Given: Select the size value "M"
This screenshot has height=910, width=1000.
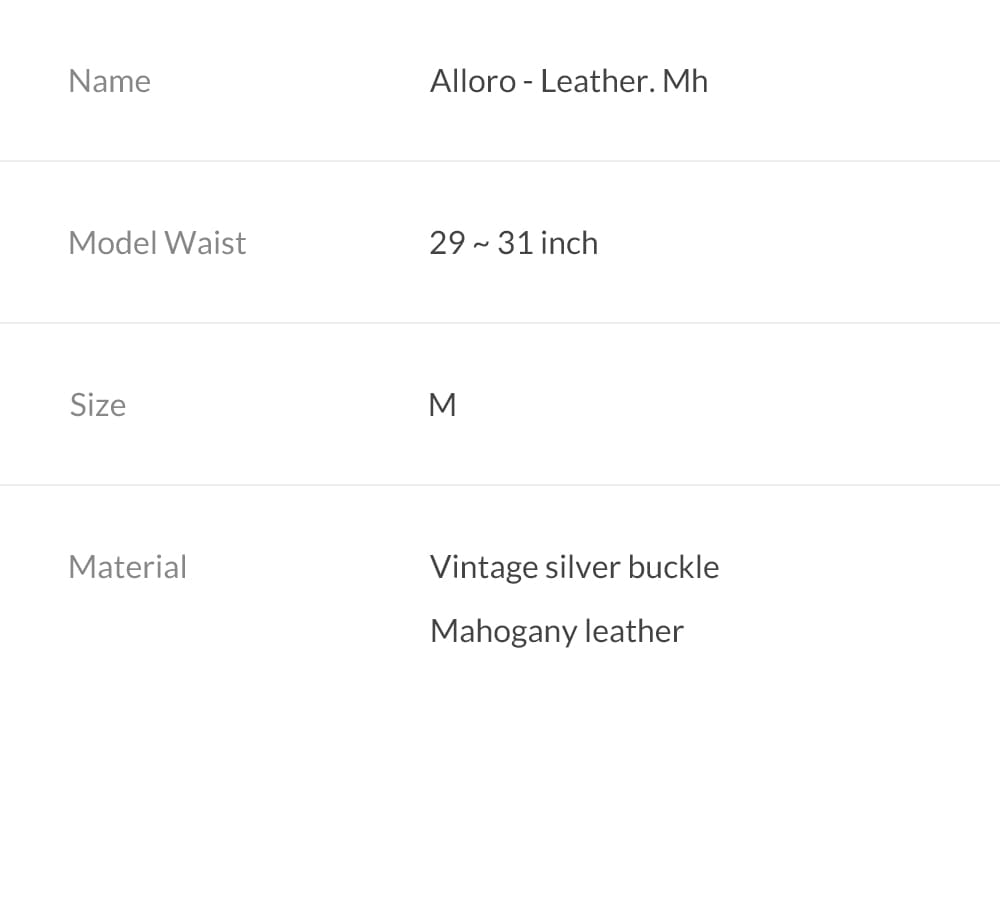Looking at the screenshot, I should click(442, 405).
